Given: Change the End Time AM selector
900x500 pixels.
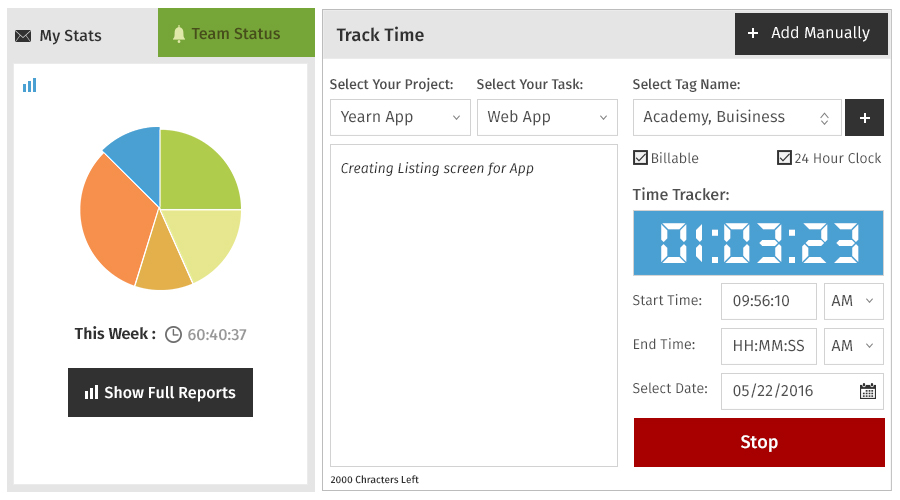Looking at the screenshot, I should coord(854,346).
